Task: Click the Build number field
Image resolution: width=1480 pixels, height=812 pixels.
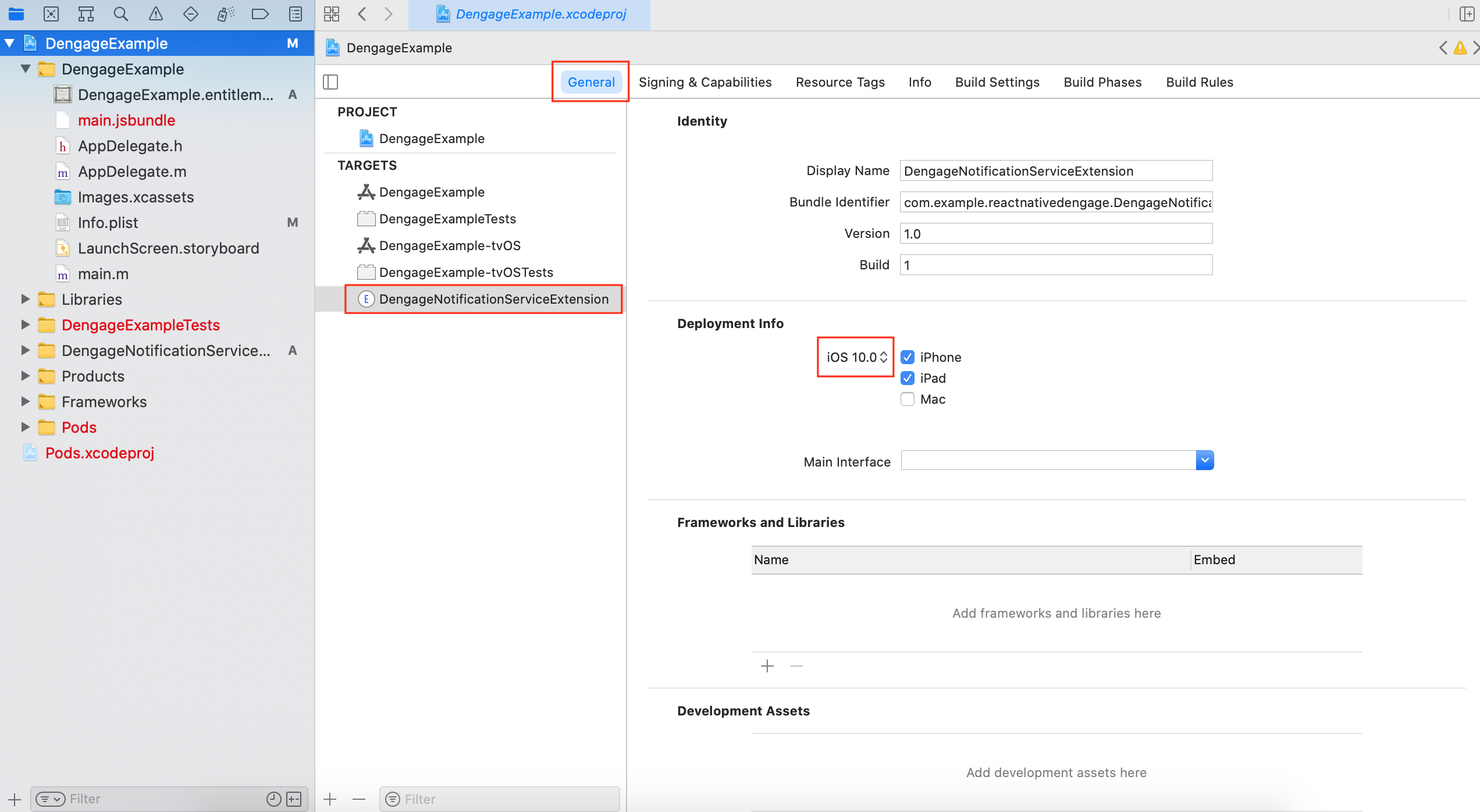Action: coord(1056,265)
